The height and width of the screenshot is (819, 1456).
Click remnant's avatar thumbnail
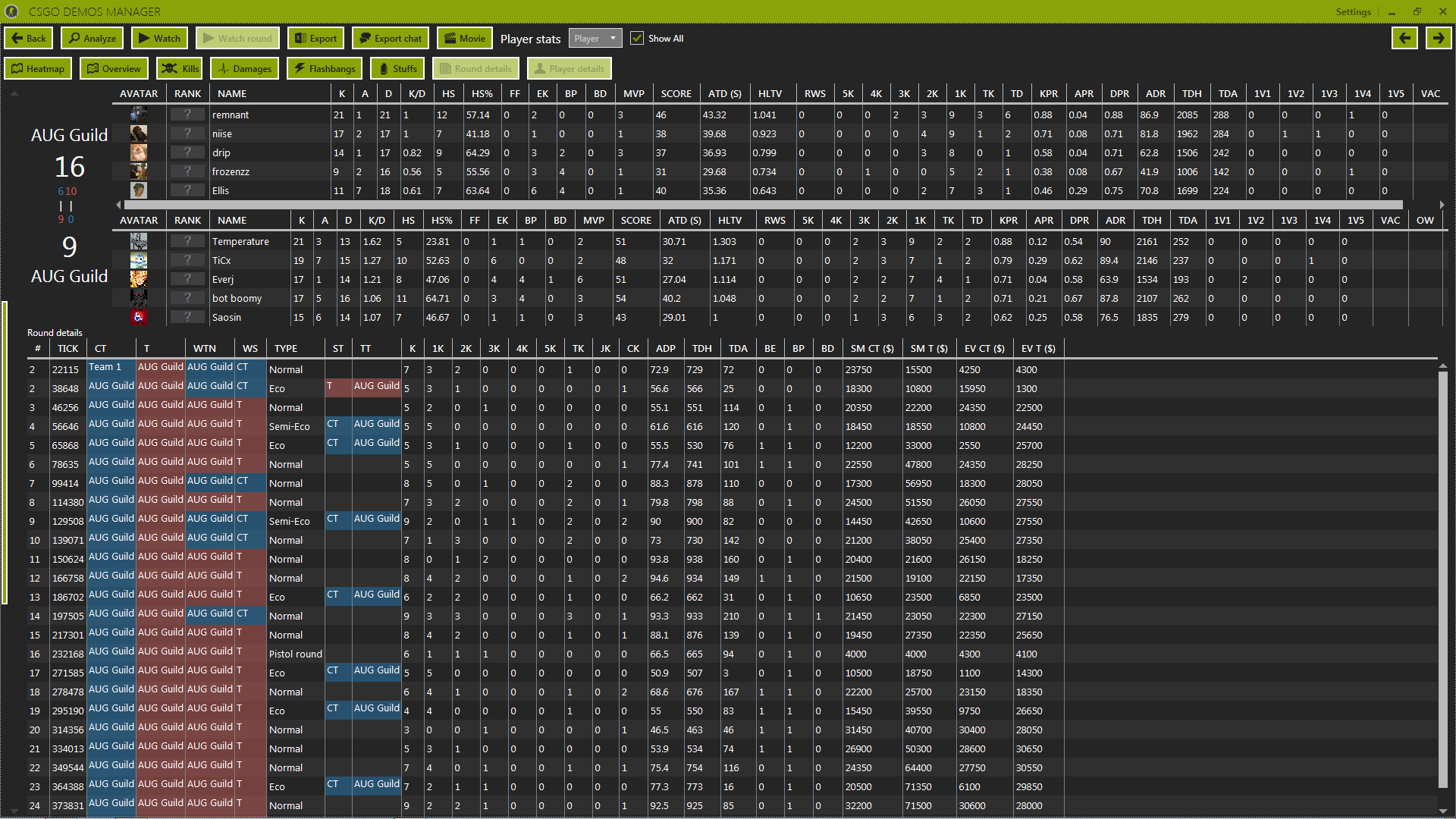point(138,115)
